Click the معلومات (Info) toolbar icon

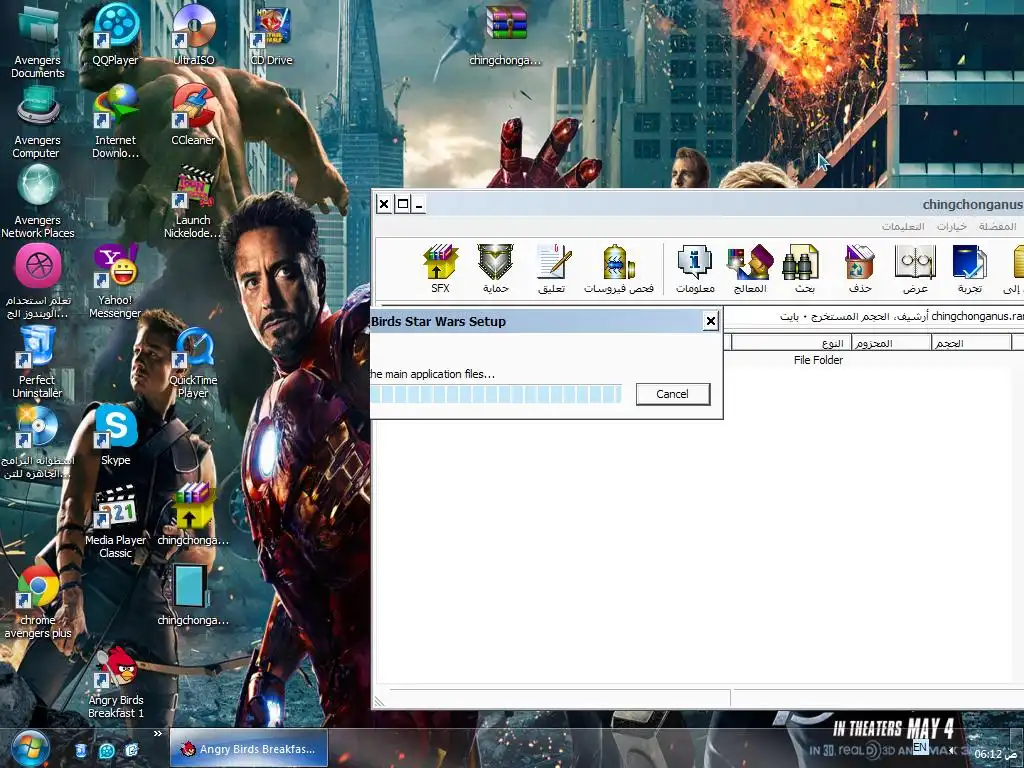pyautogui.click(x=695, y=269)
